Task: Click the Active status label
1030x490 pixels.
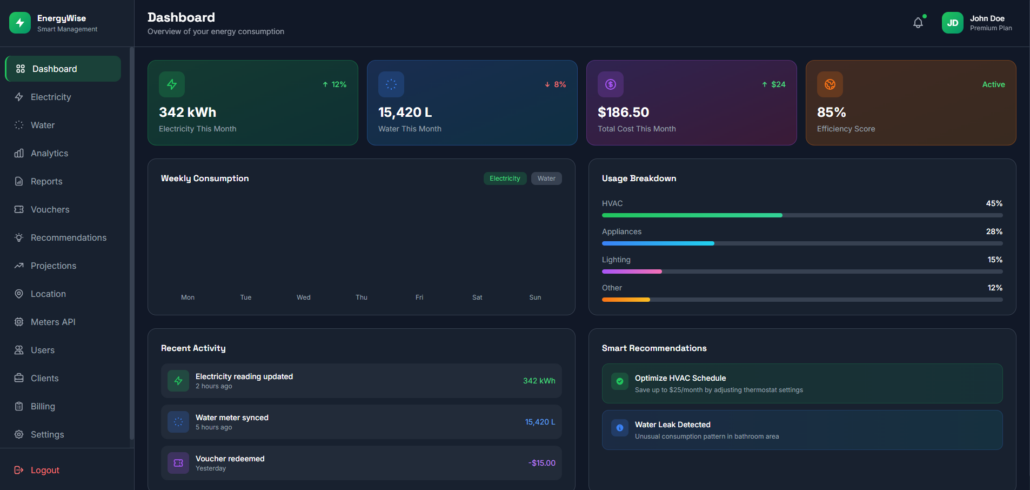Action: click(993, 85)
